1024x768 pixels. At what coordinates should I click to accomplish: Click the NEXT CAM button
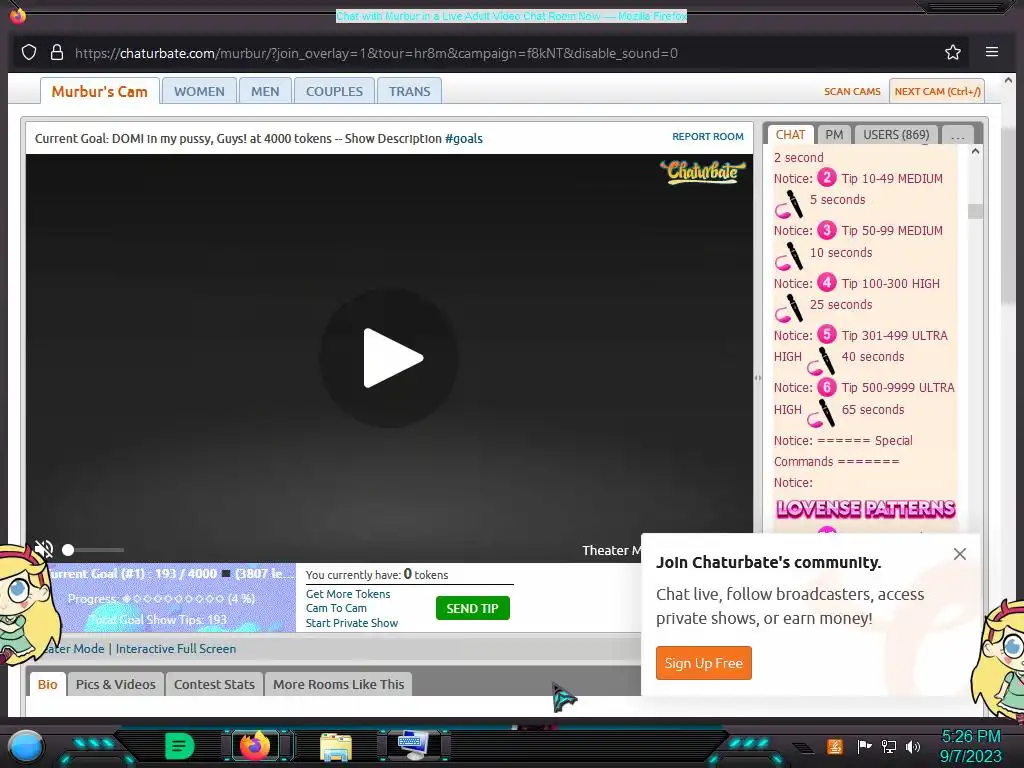click(937, 91)
